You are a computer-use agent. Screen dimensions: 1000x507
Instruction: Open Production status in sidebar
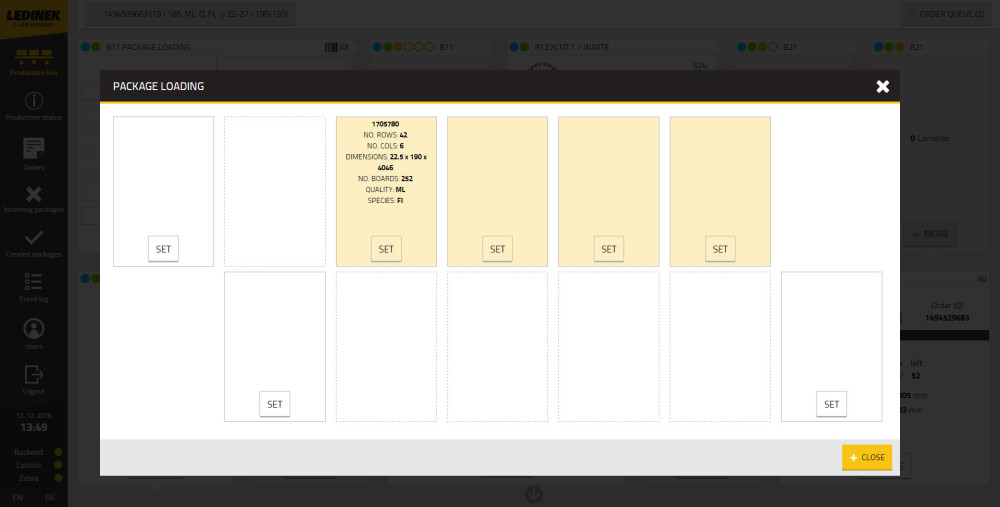tap(34, 102)
